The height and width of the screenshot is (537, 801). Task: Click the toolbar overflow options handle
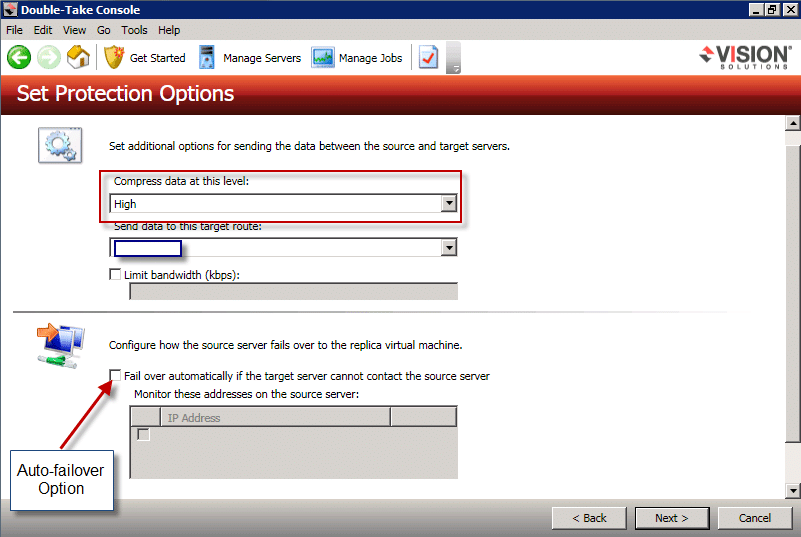pyautogui.click(x=454, y=60)
